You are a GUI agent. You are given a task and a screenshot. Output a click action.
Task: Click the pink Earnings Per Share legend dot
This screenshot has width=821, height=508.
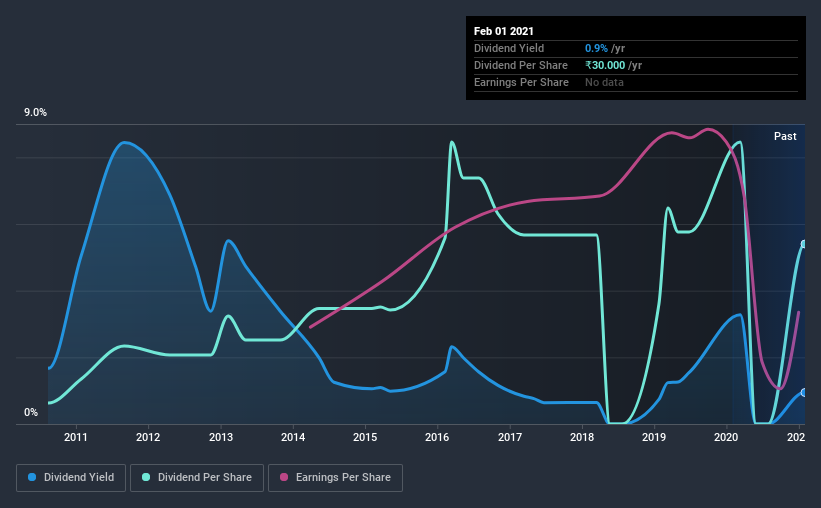pyautogui.click(x=284, y=477)
